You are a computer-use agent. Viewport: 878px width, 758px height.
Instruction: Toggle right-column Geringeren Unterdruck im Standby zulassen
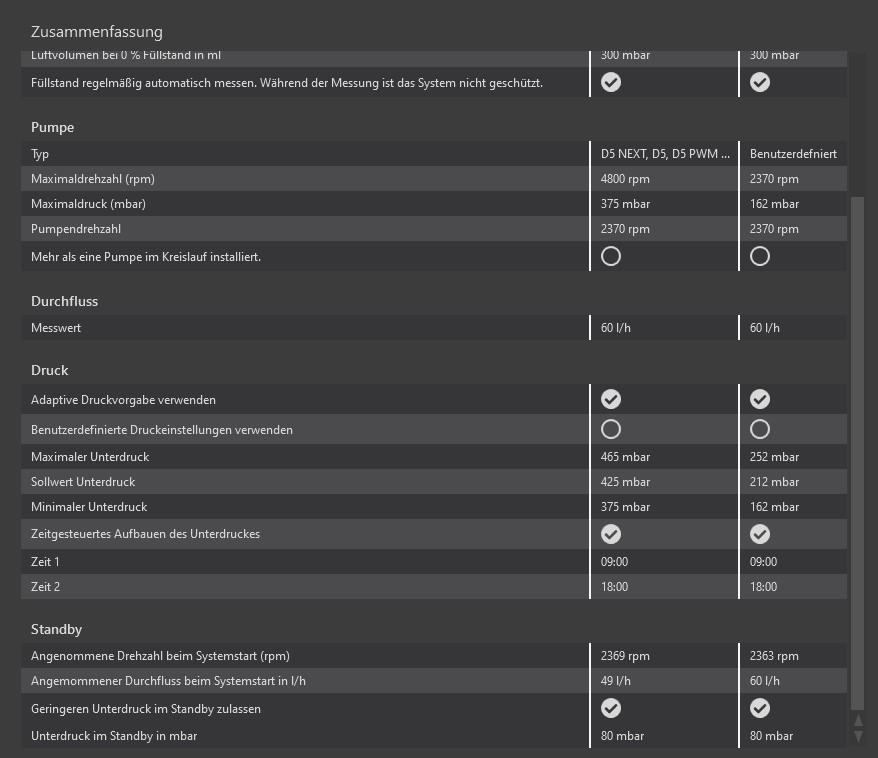pos(760,708)
